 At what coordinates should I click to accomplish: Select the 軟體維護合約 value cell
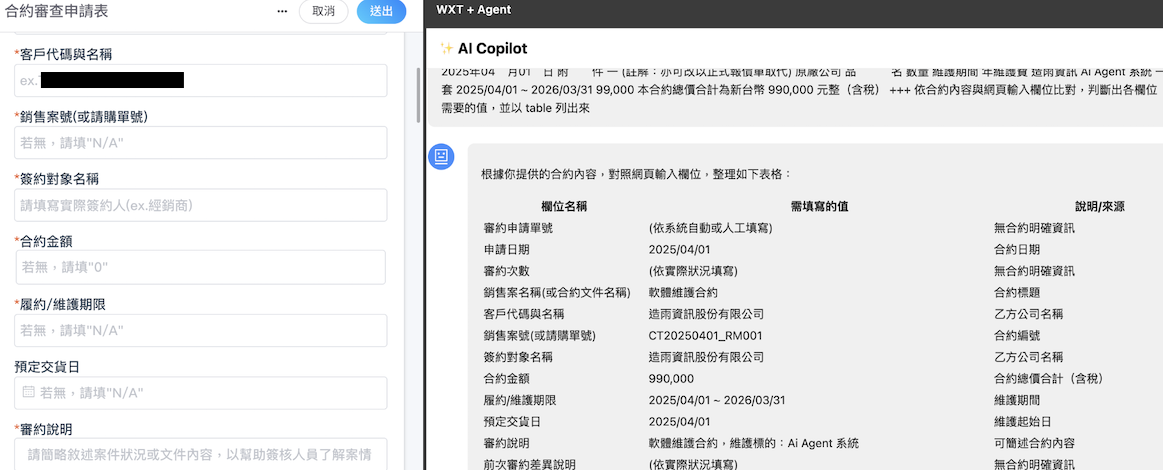pyautogui.click(x=682, y=293)
